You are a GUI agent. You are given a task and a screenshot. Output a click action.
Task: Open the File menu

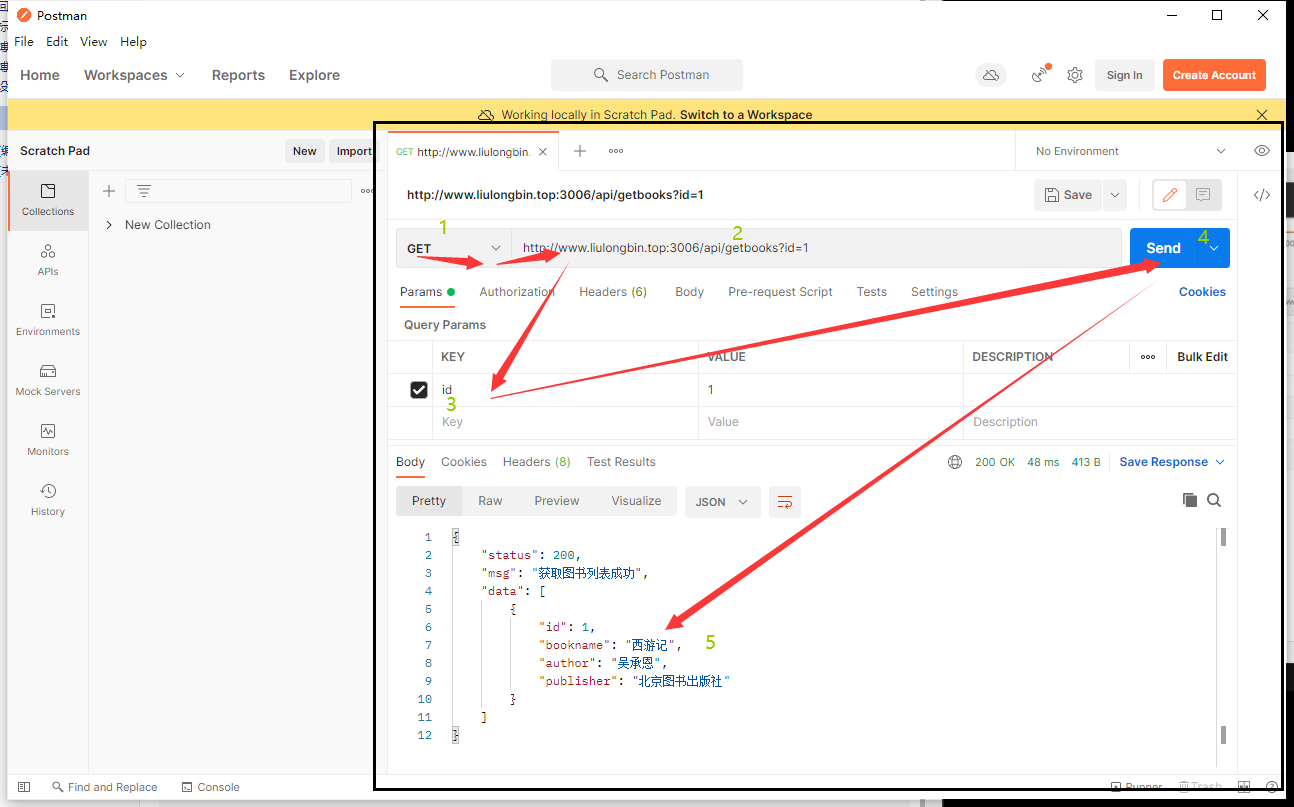[24, 42]
